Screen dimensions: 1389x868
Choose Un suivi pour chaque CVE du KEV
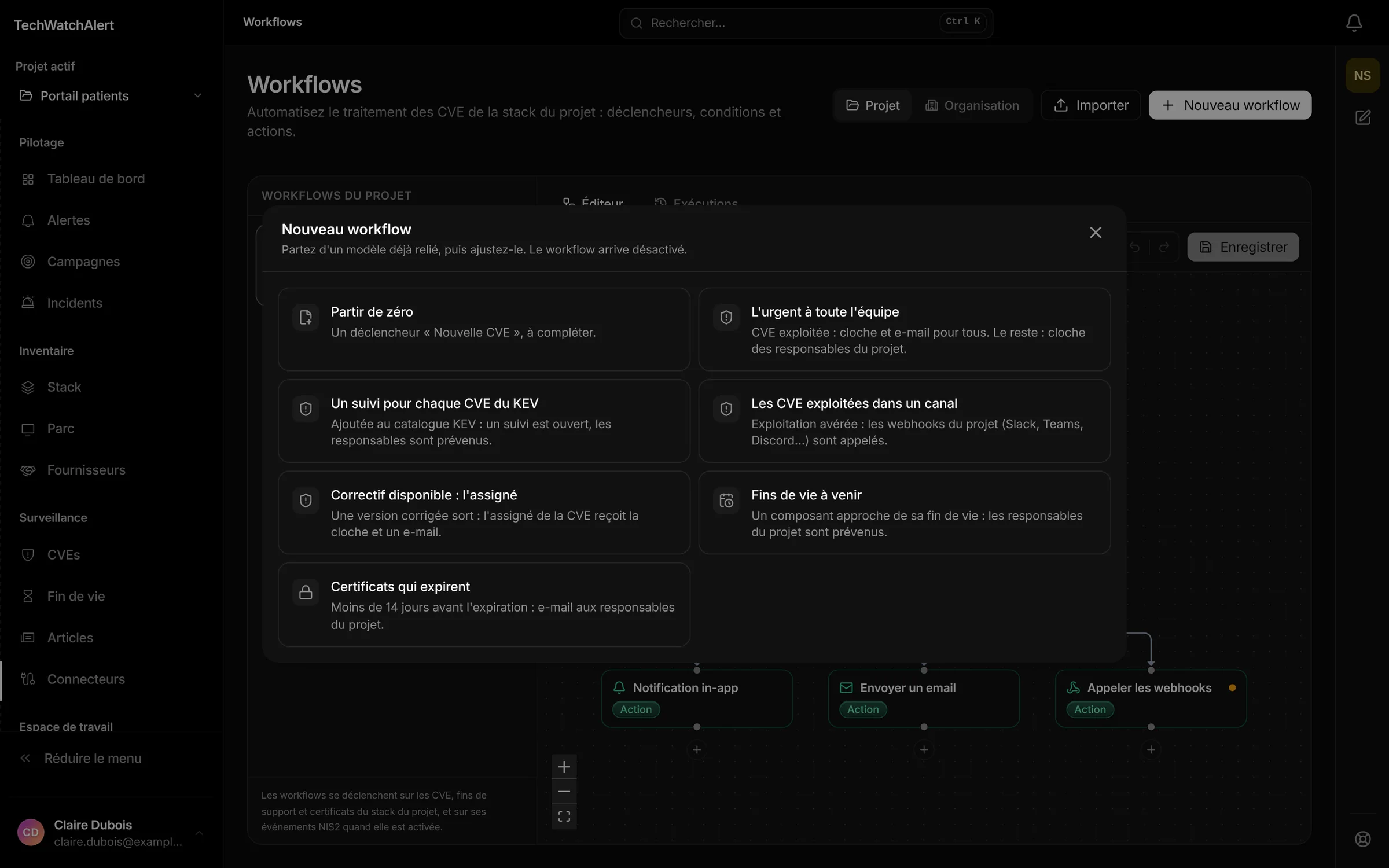point(484,421)
